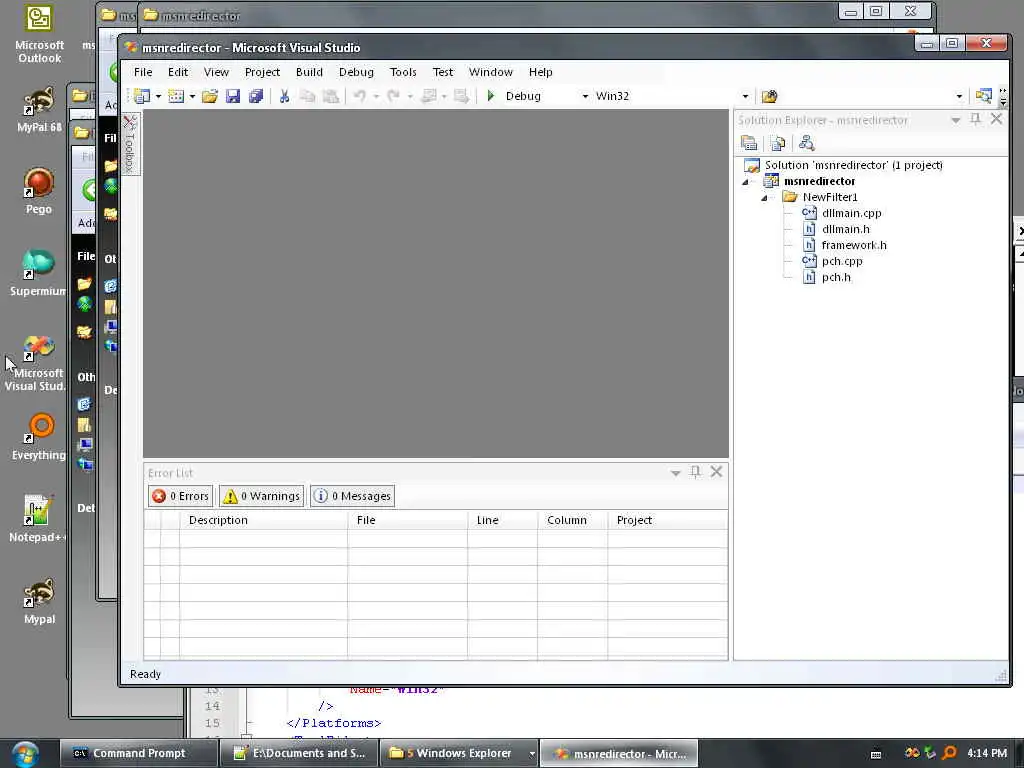This screenshot has width=1024, height=768.
Task: Click the Windows Start orb
Action: (25, 754)
